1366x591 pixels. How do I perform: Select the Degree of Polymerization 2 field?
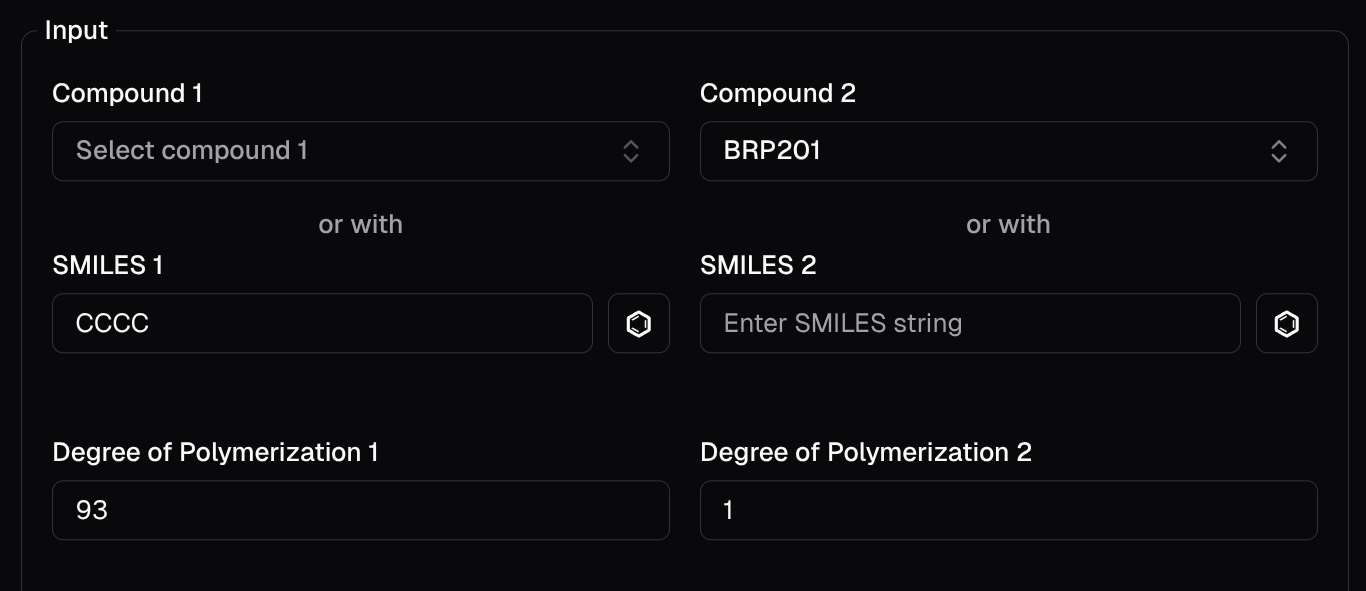point(1008,510)
